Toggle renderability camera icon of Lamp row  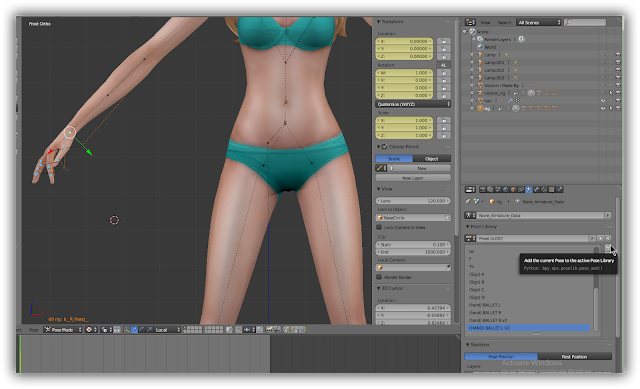click(x=618, y=54)
